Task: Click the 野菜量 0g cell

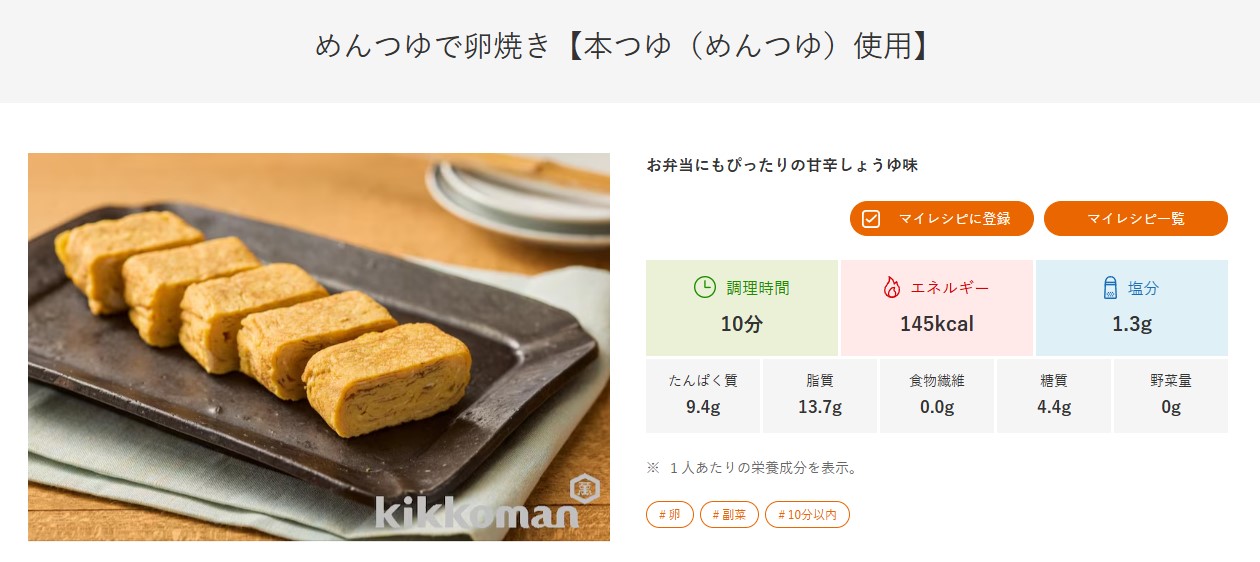Action: point(1171,396)
